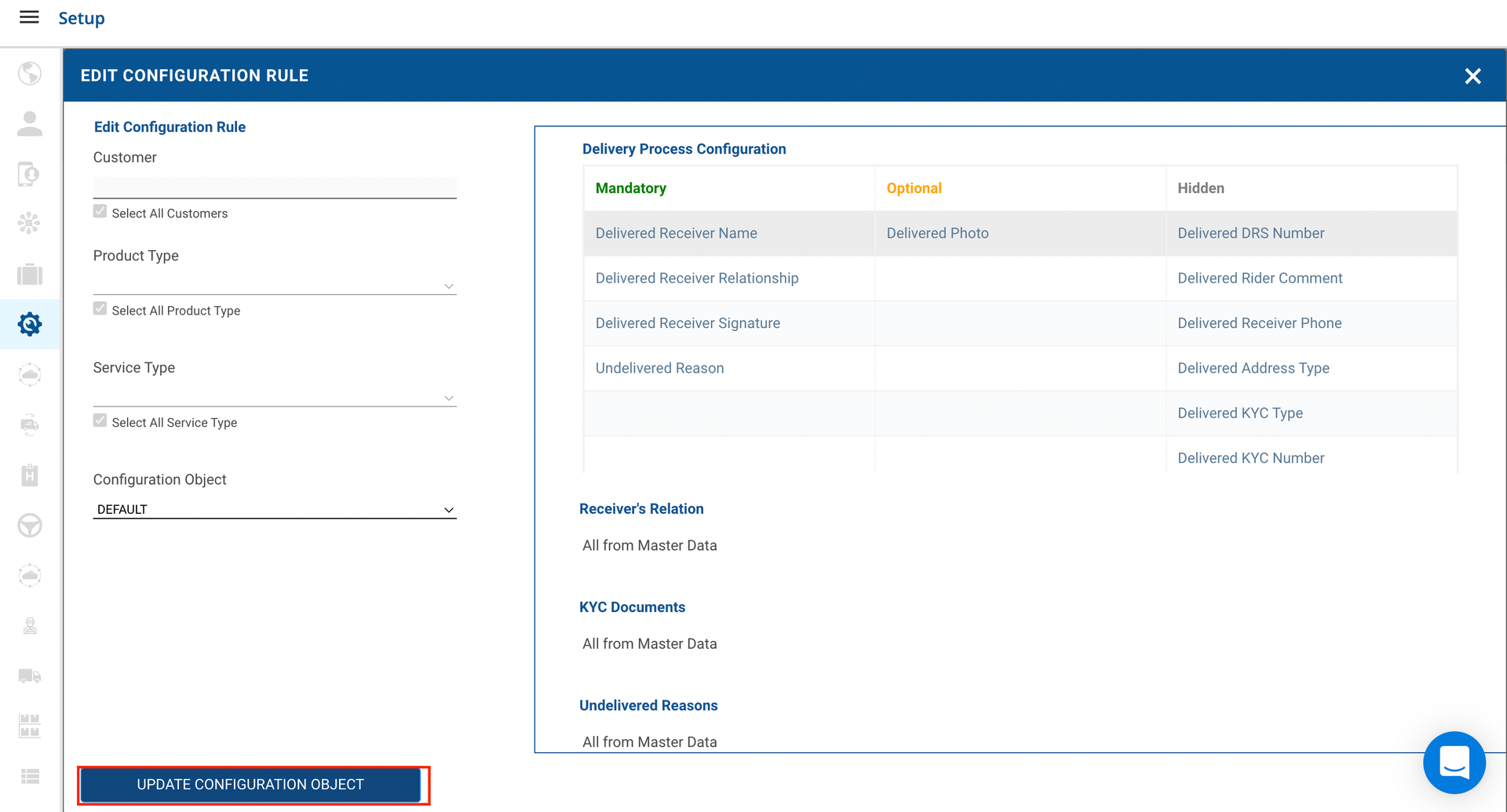
Task: Click the delivery truck sidebar icon
Action: (30, 675)
